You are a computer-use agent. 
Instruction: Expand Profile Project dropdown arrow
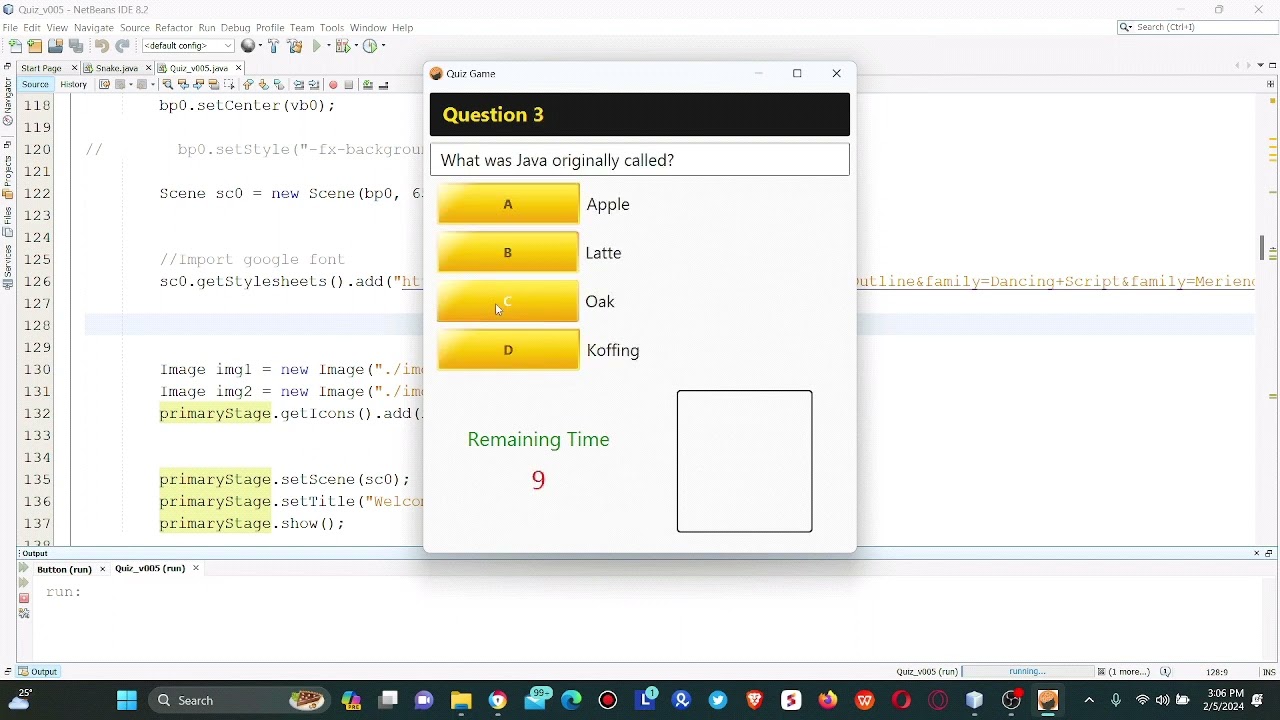(383, 46)
